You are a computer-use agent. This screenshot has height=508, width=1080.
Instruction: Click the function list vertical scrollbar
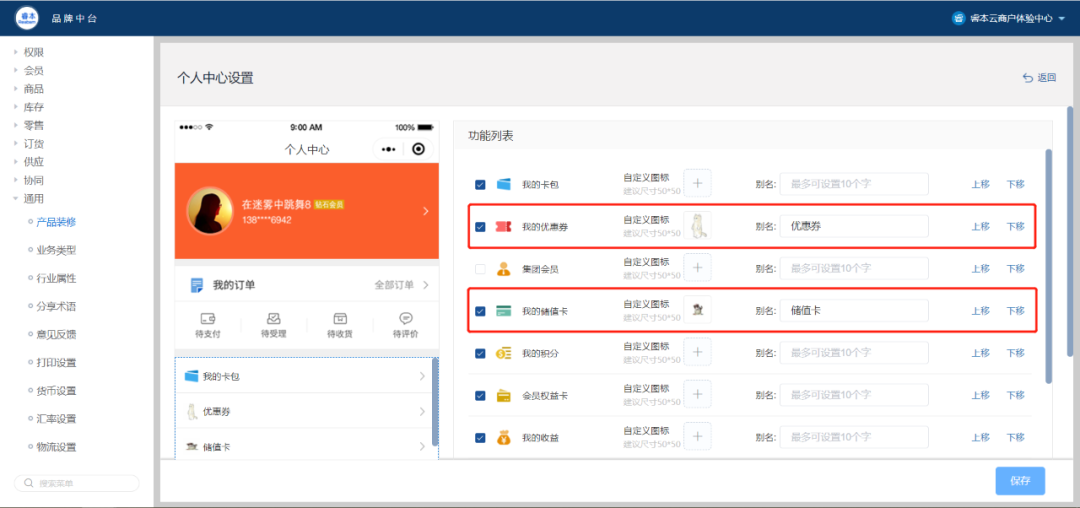[x=1049, y=266]
